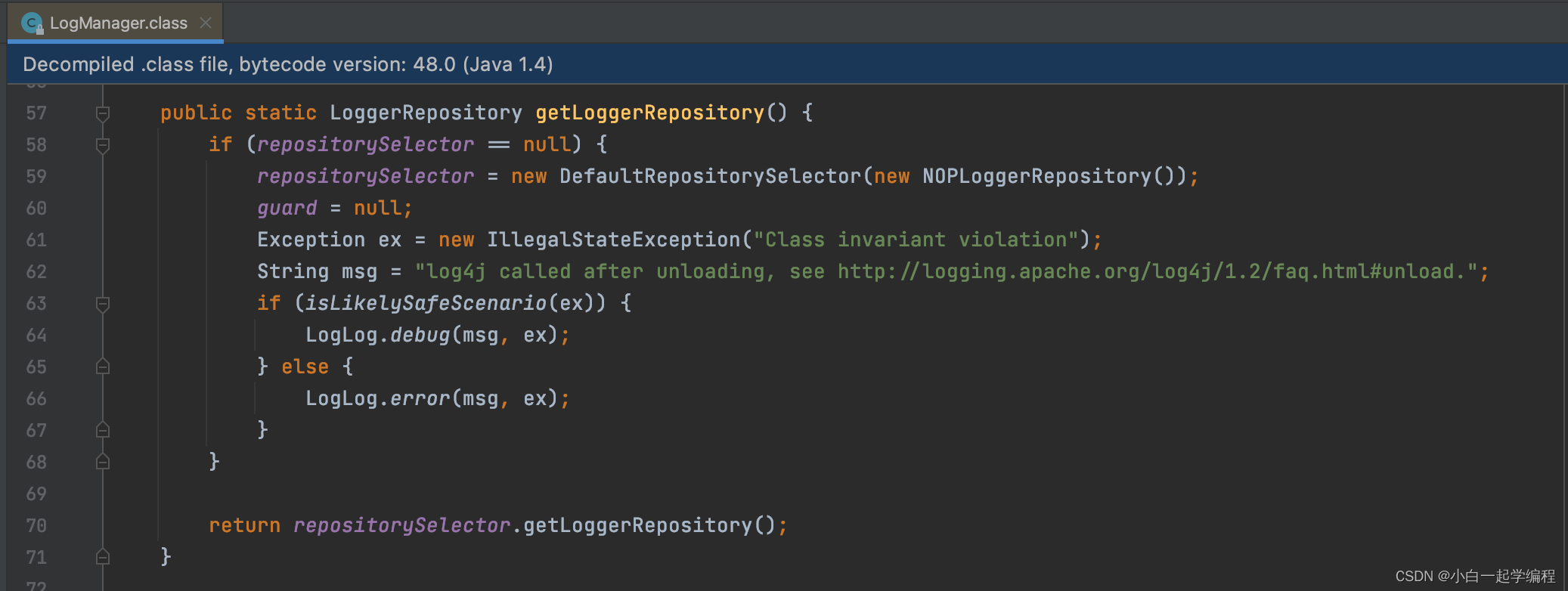The height and width of the screenshot is (591, 1568).
Task: Click DefaultRepositorySelector constructor on line 59
Action: pyautogui.click(x=711, y=176)
